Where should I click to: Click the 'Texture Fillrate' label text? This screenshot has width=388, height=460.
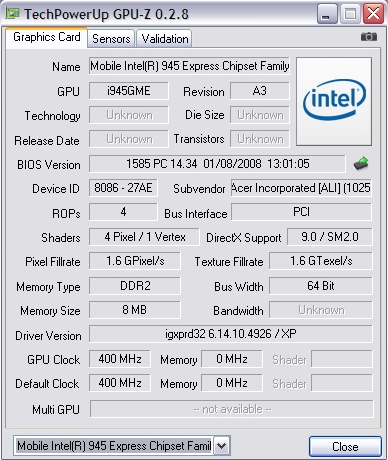point(229,262)
